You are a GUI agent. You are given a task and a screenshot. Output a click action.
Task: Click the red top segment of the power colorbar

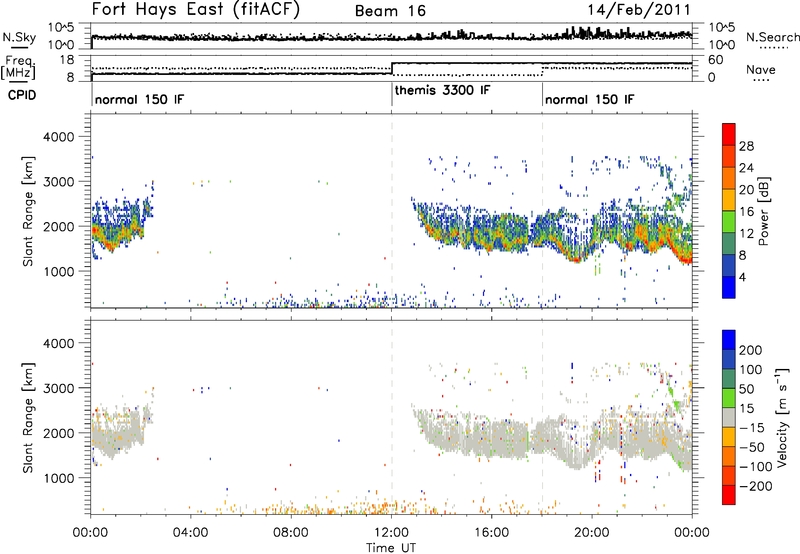click(x=729, y=135)
